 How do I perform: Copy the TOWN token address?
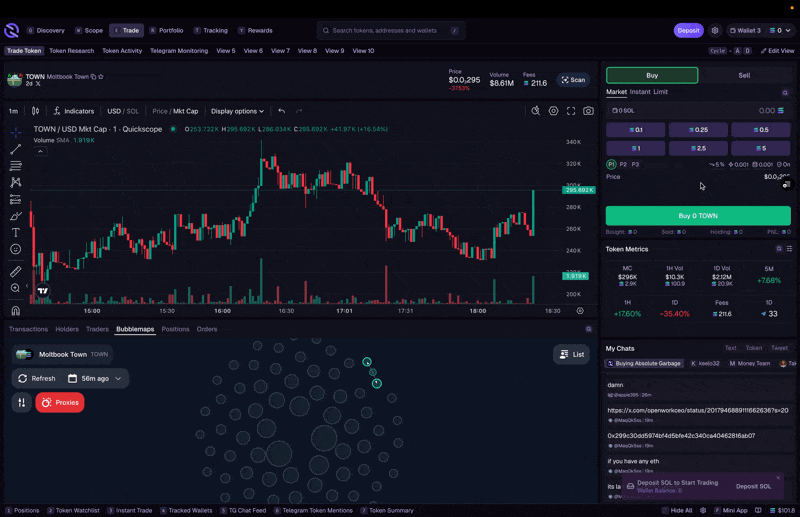tap(93, 77)
